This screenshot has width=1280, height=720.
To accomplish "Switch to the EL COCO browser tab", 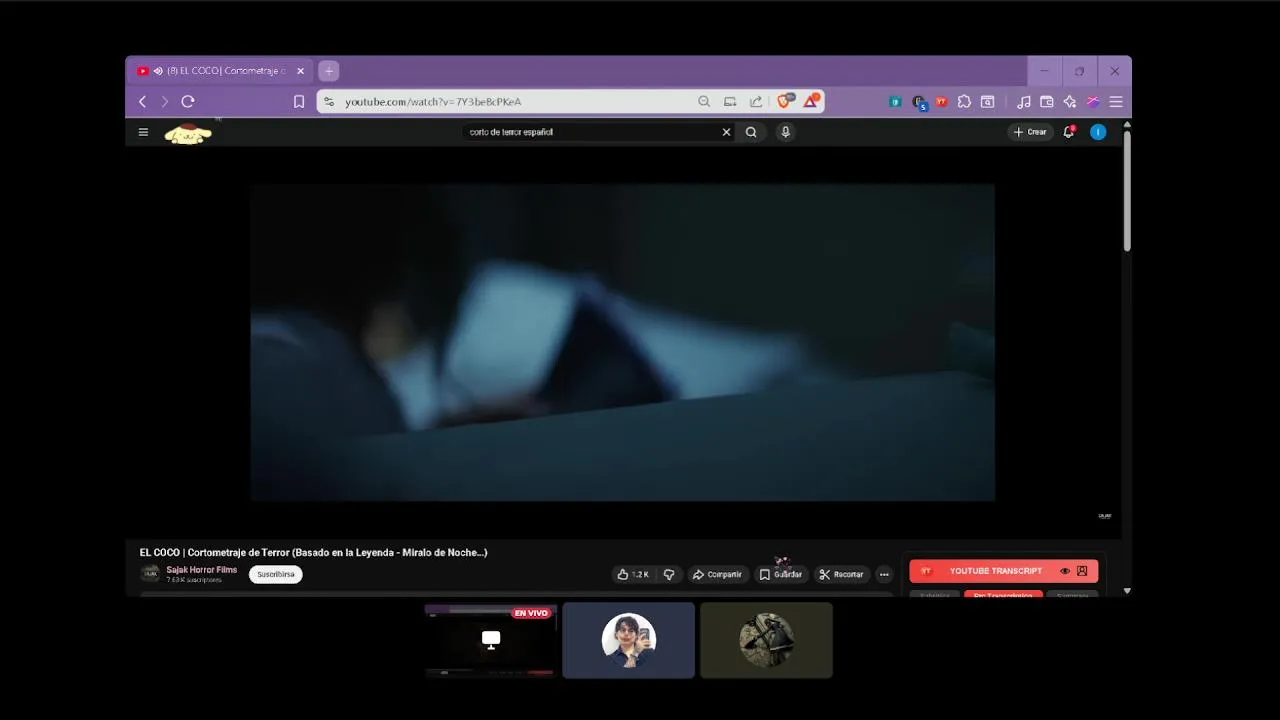I will [x=219, y=71].
